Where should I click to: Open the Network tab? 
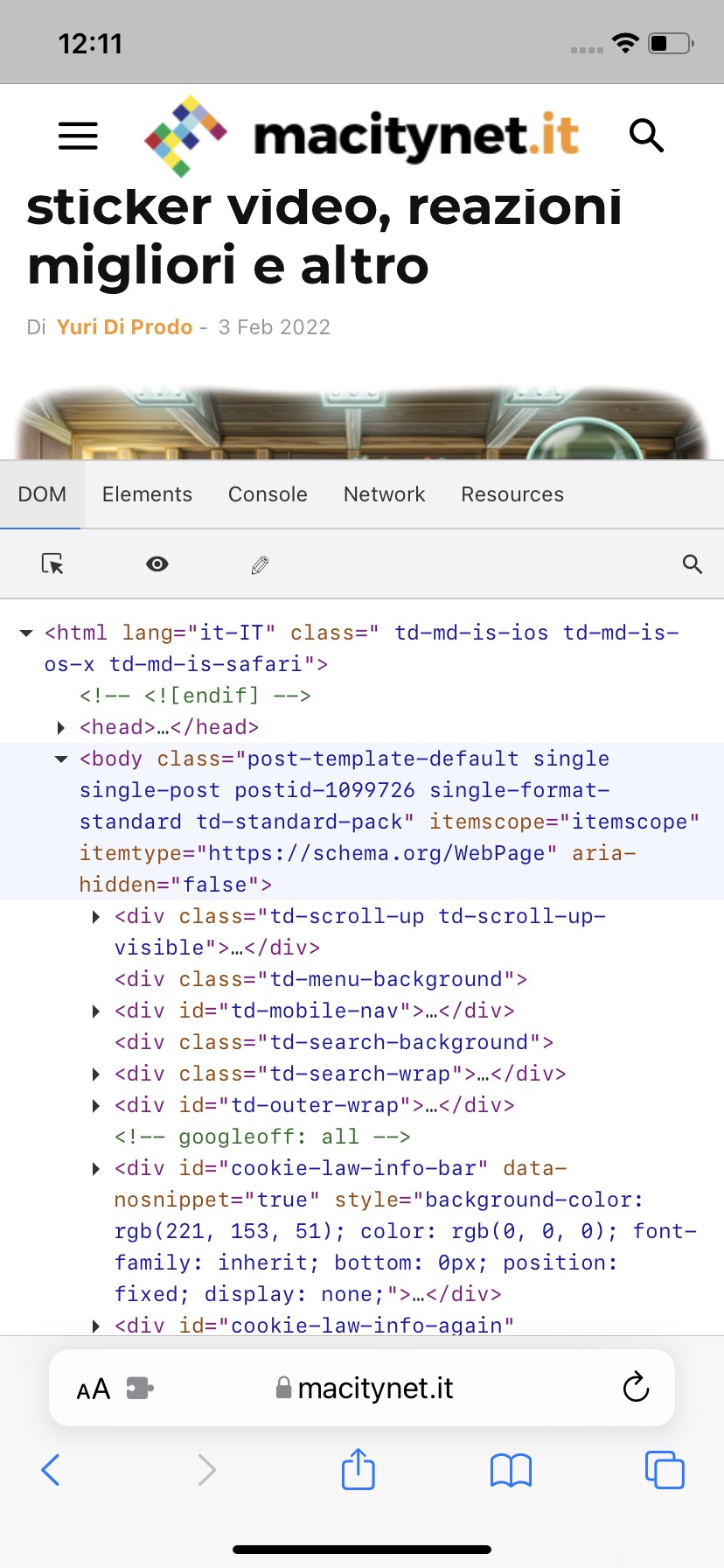(384, 494)
